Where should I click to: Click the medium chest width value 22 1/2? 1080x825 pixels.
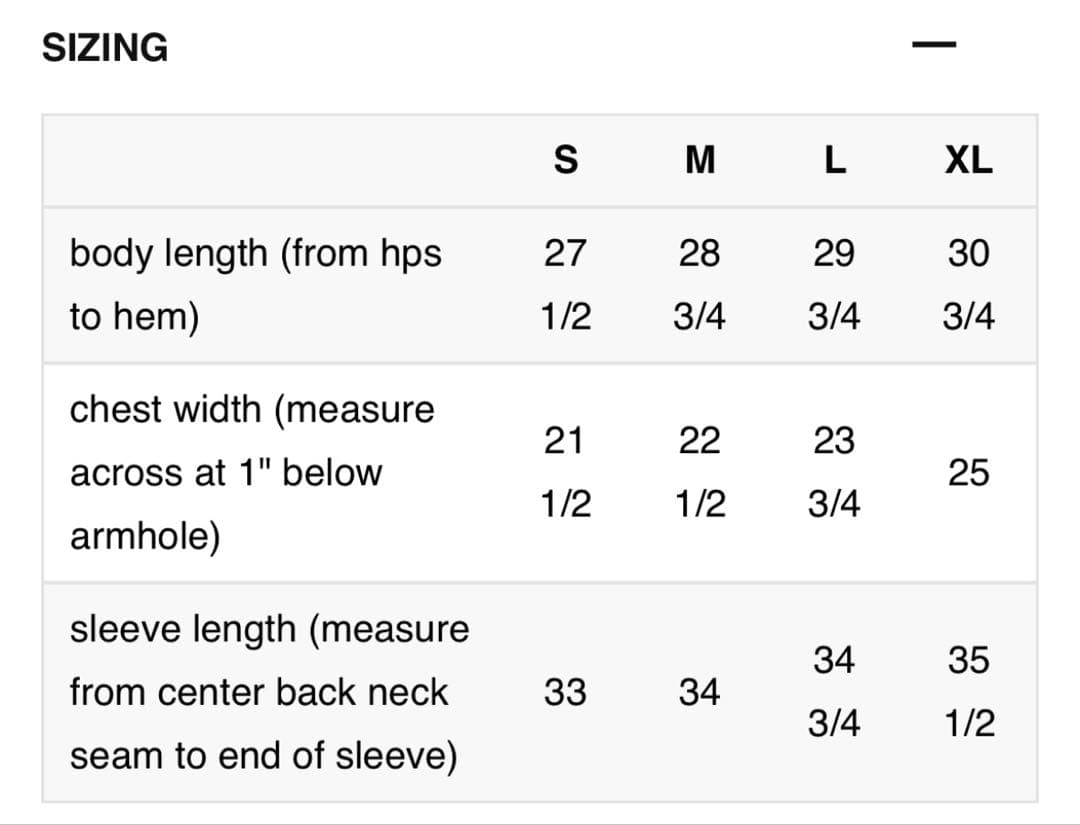click(700, 472)
